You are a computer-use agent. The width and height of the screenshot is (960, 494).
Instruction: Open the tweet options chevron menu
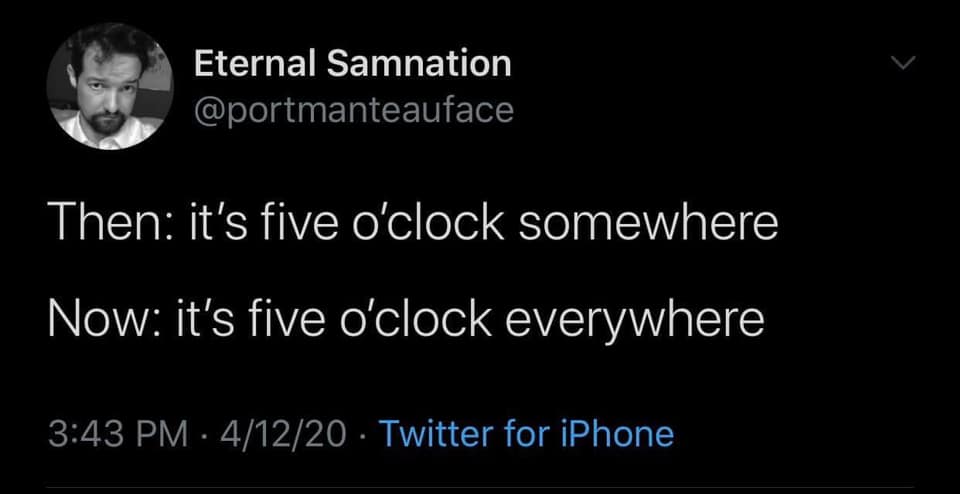(903, 64)
